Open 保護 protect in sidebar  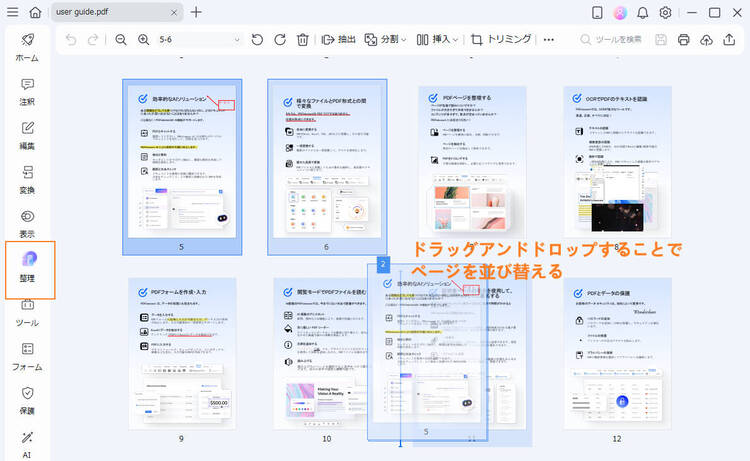(27, 401)
